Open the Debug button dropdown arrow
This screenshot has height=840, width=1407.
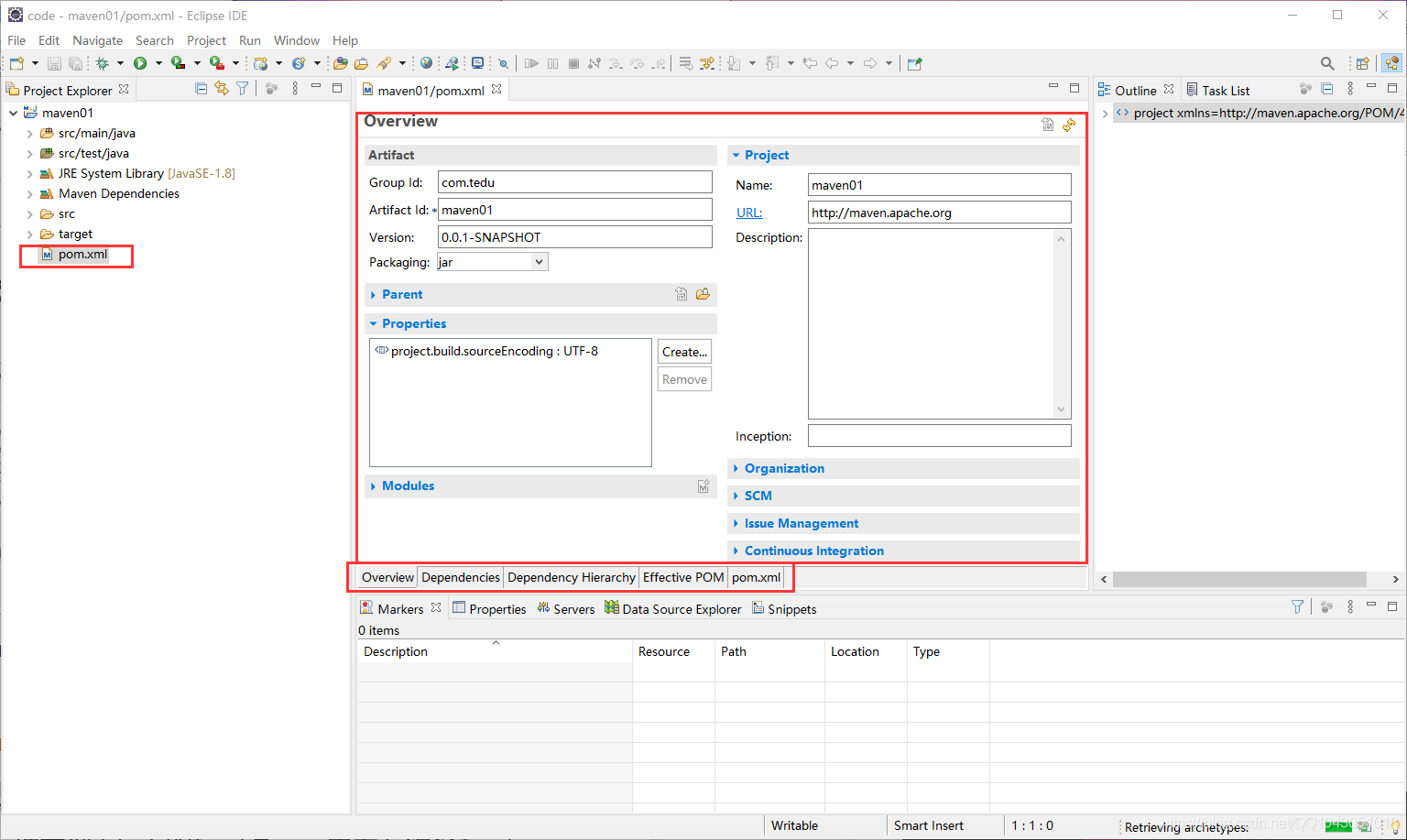[120, 63]
